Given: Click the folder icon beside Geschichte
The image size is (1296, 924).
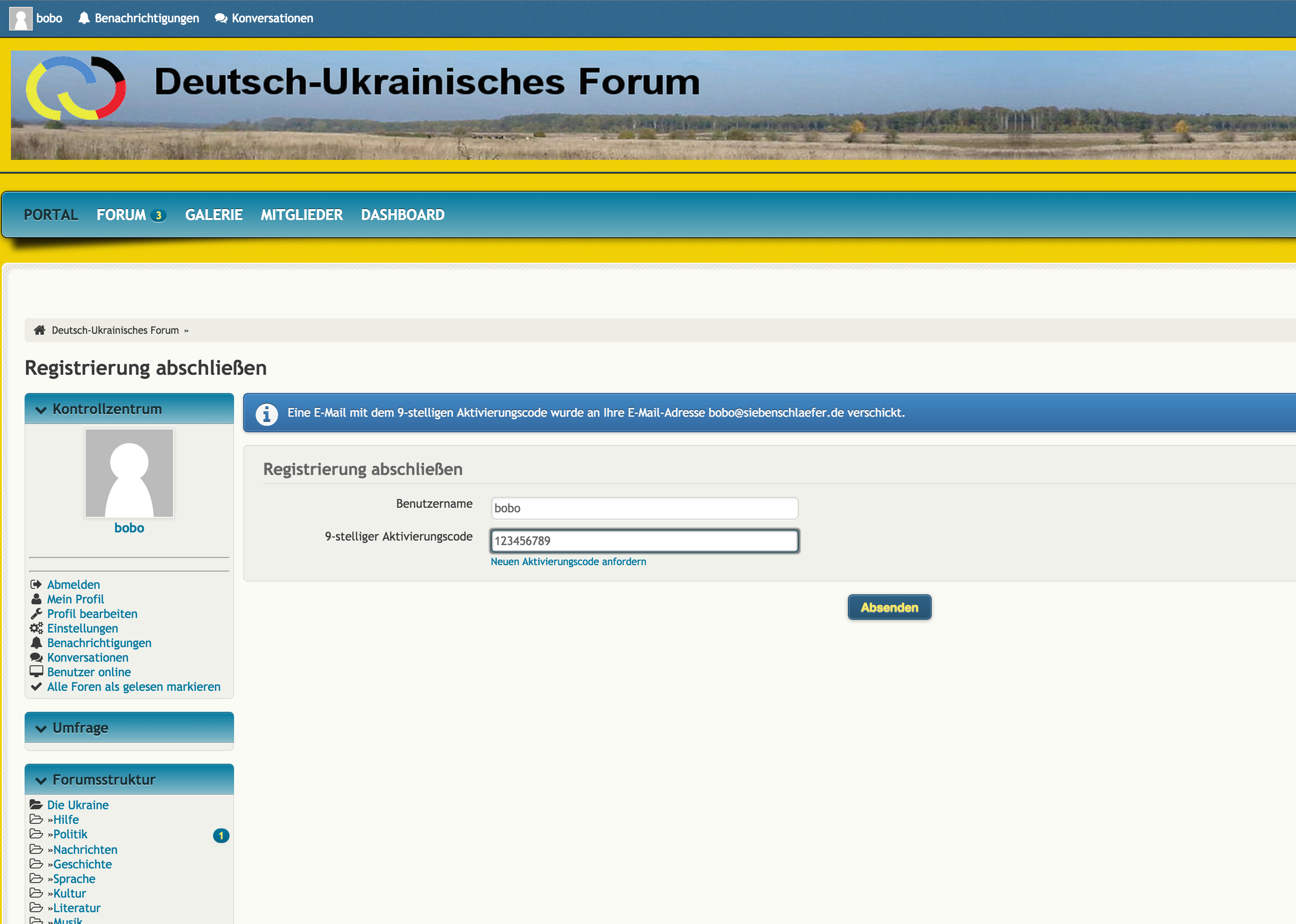Looking at the screenshot, I should 36,864.
